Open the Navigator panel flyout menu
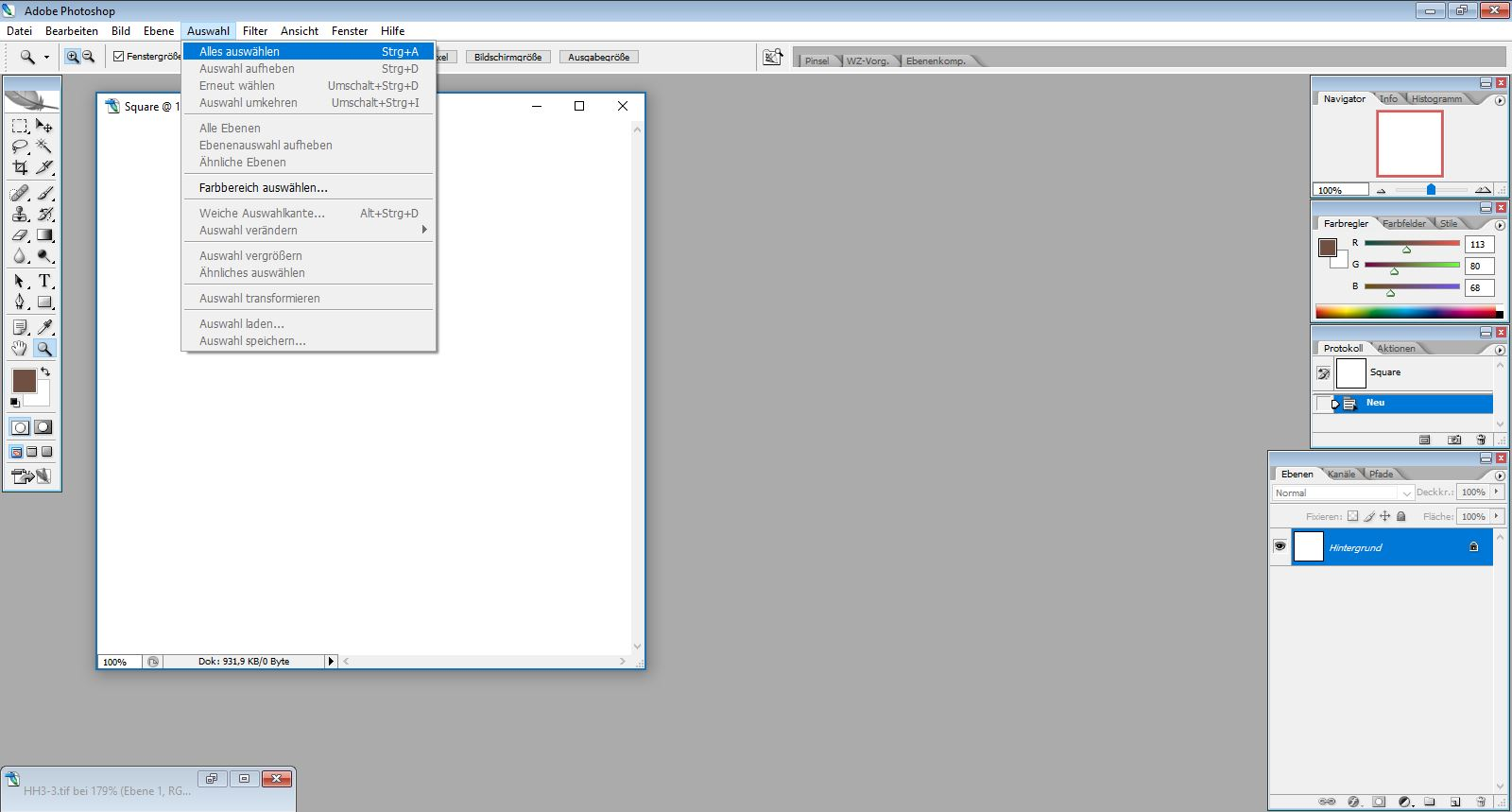The height and width of the screenshot is (812, 1512). (x=1500, y=100)
